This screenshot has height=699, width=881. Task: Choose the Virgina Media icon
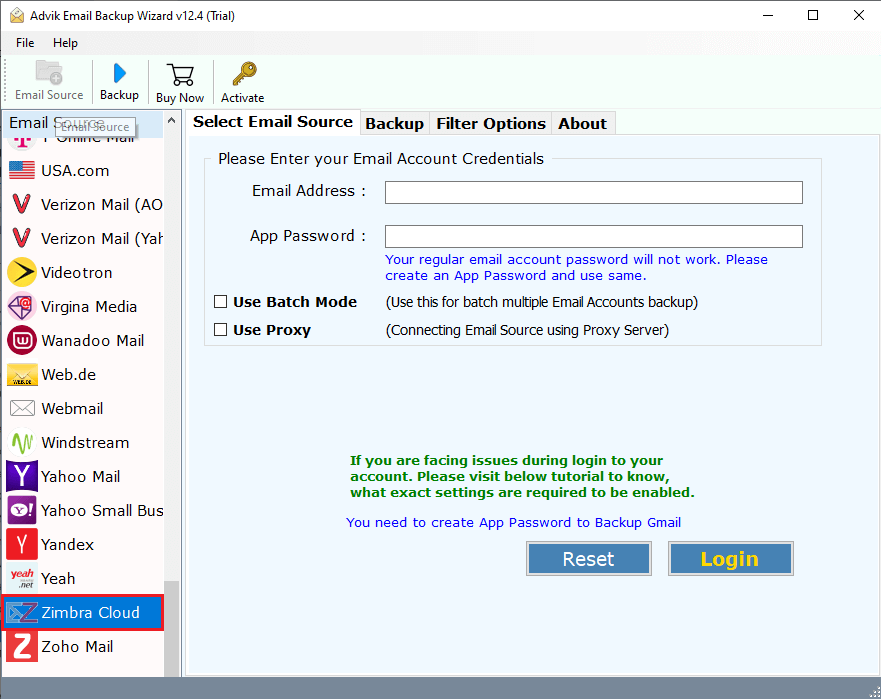tap(22, 306)
